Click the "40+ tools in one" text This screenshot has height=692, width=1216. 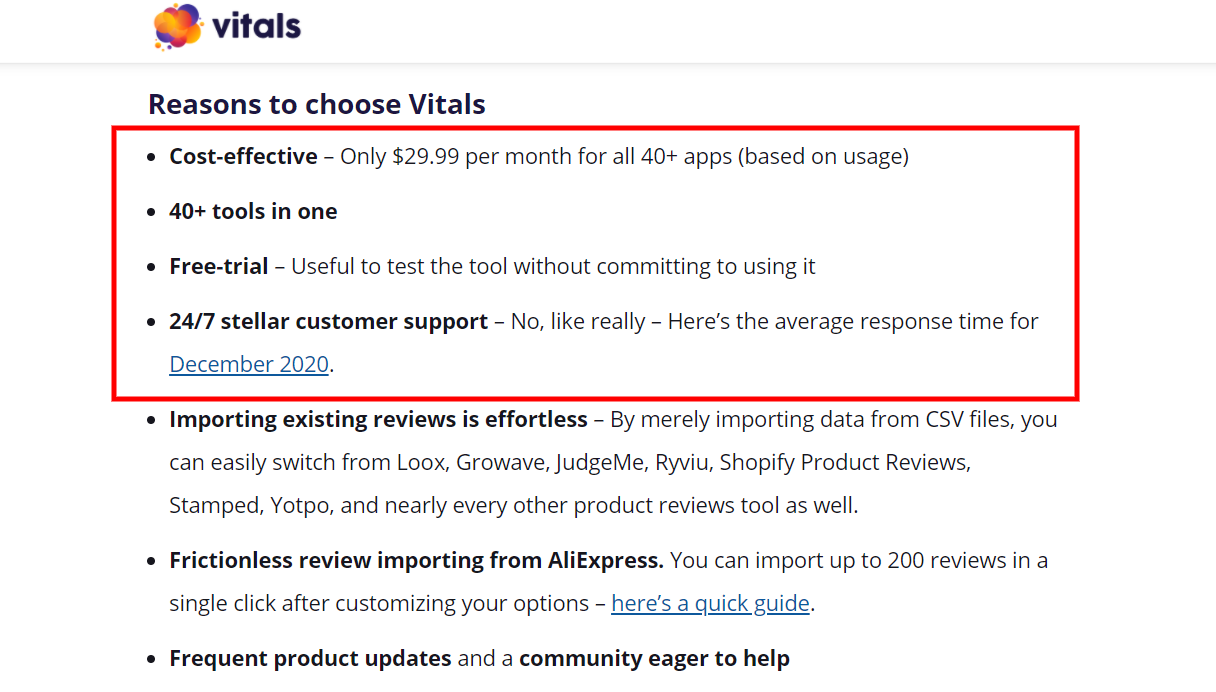pos(253,211)
